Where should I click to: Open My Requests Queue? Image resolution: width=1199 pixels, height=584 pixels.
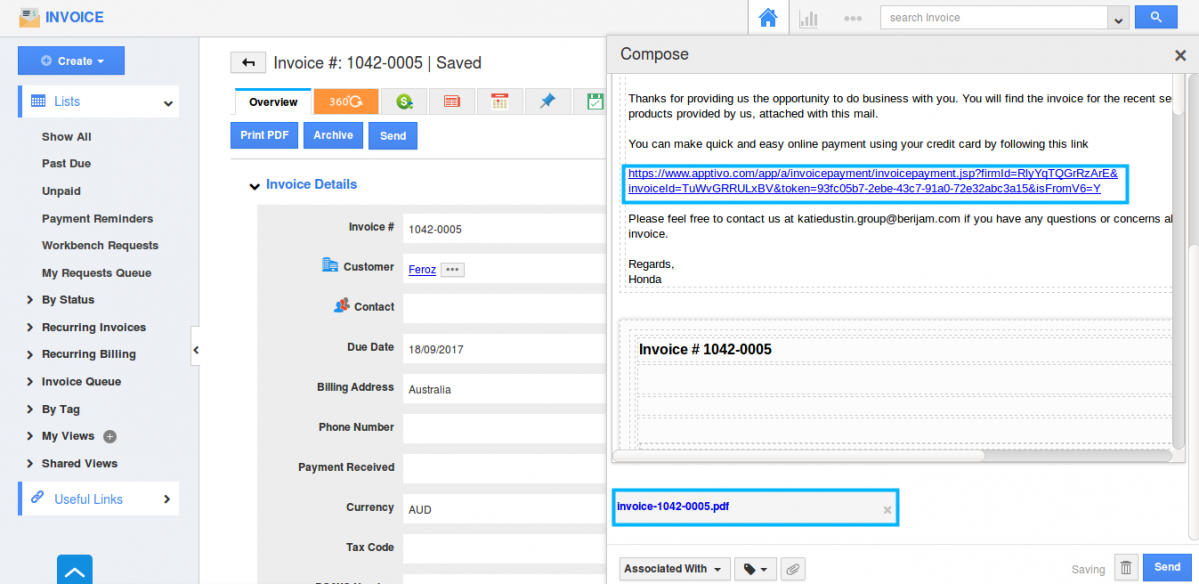[96, 273]
